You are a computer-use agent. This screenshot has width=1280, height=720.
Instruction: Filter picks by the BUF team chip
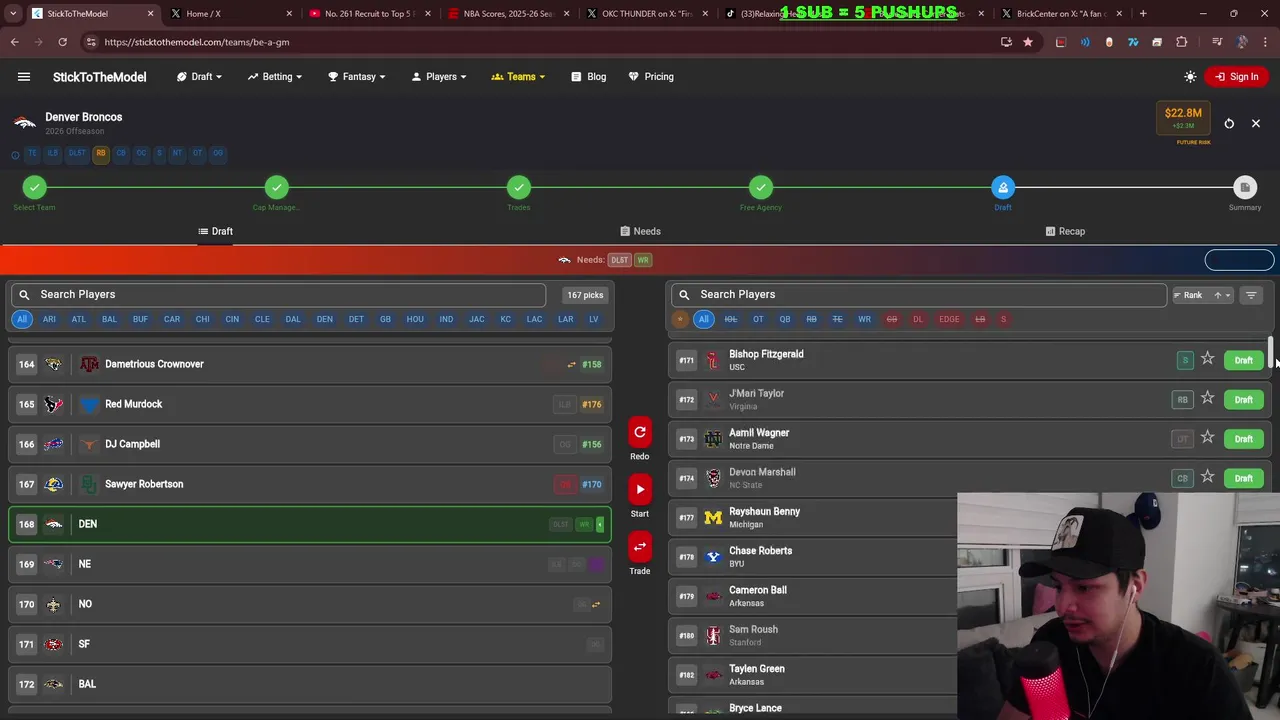tap(140, 319)
